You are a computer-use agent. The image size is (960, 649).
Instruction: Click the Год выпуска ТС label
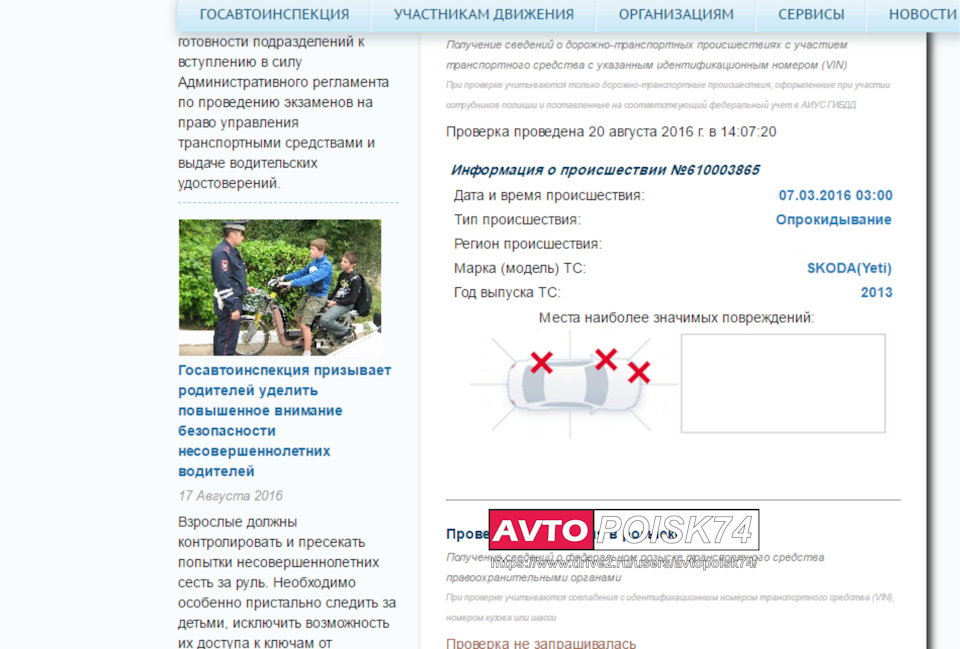pyautogui.click(x=507, y=293)
